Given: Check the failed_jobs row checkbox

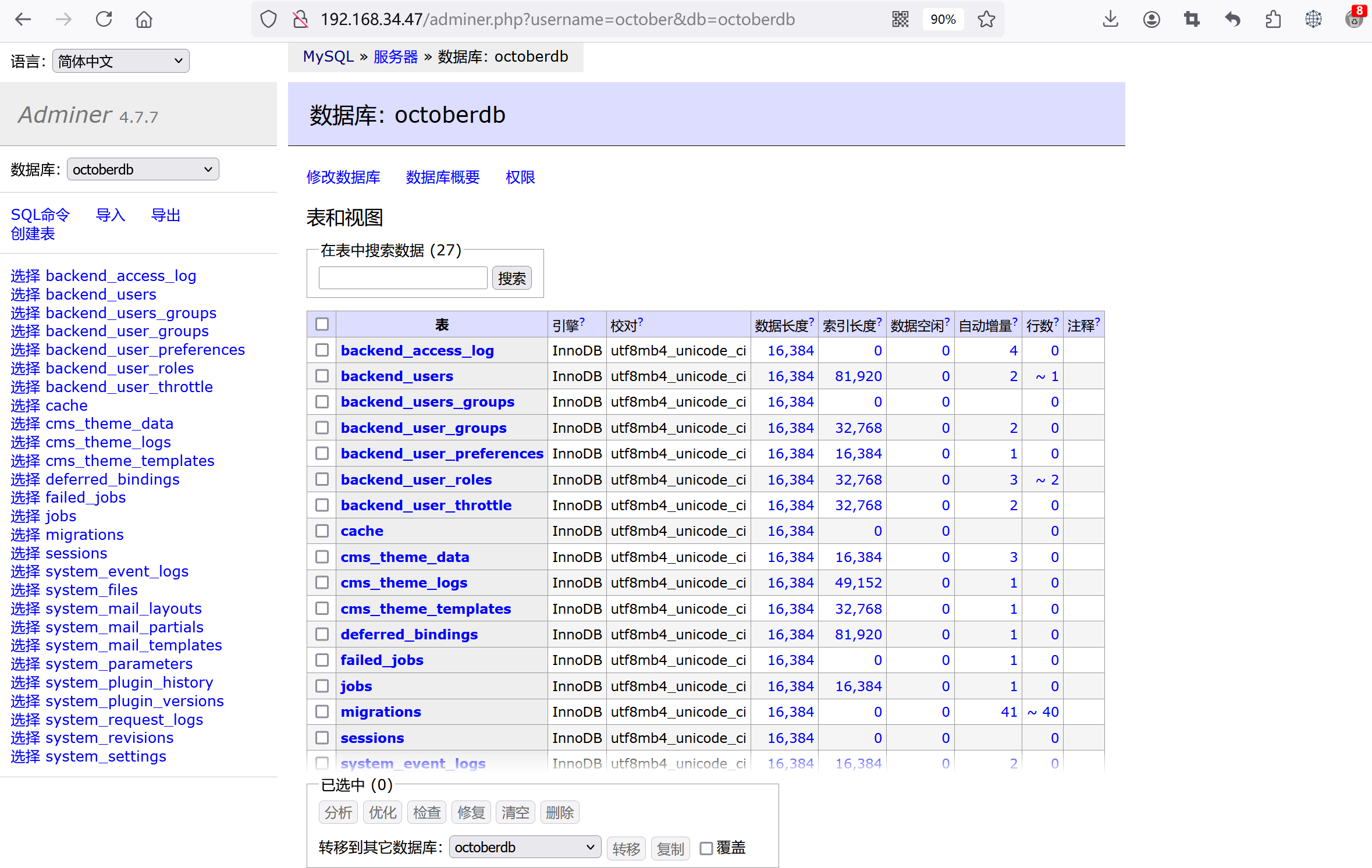Looking at the screenshot, I should 322,660.
